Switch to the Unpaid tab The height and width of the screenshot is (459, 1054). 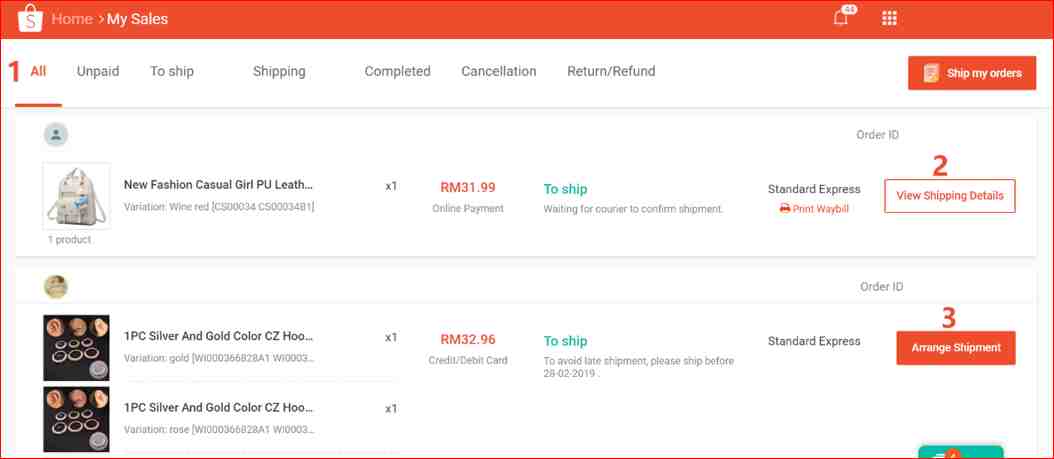98,71
